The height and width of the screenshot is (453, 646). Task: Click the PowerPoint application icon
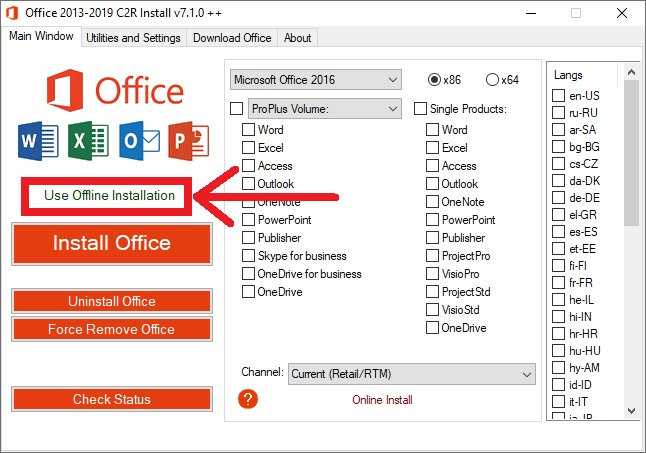189,141
